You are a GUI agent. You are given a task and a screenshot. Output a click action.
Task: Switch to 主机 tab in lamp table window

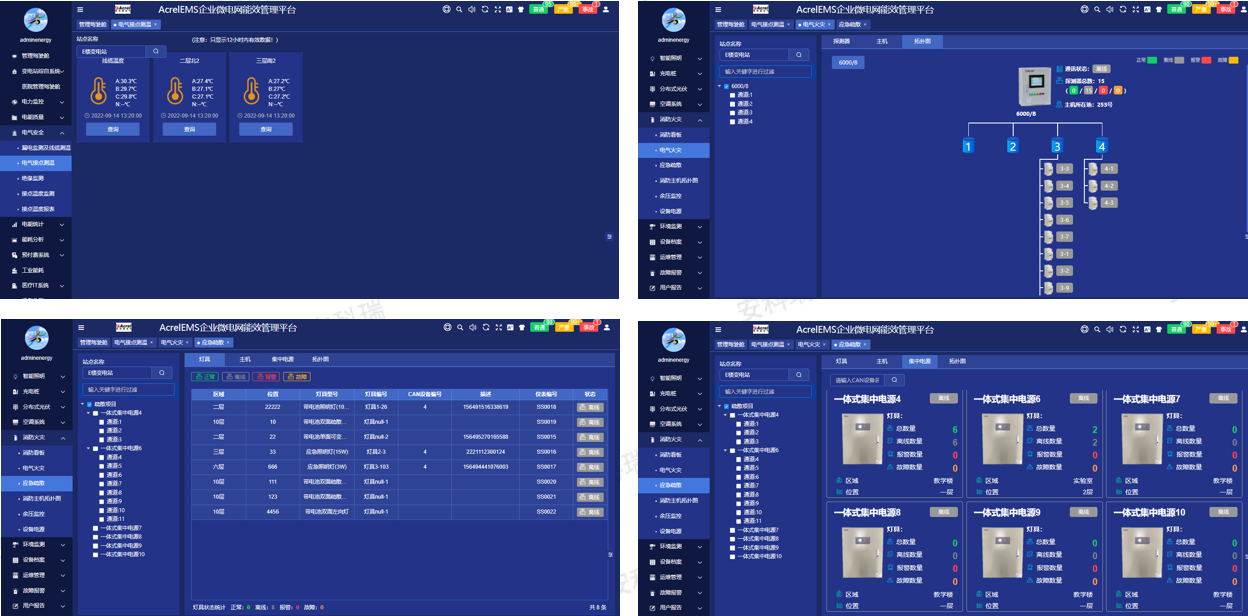tap(245, 359)
